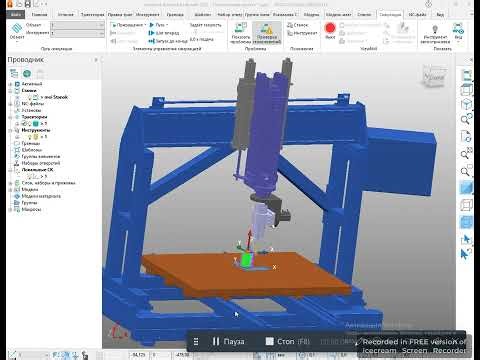Click the page refresh icon on right toolbar

tap(467, 136)
